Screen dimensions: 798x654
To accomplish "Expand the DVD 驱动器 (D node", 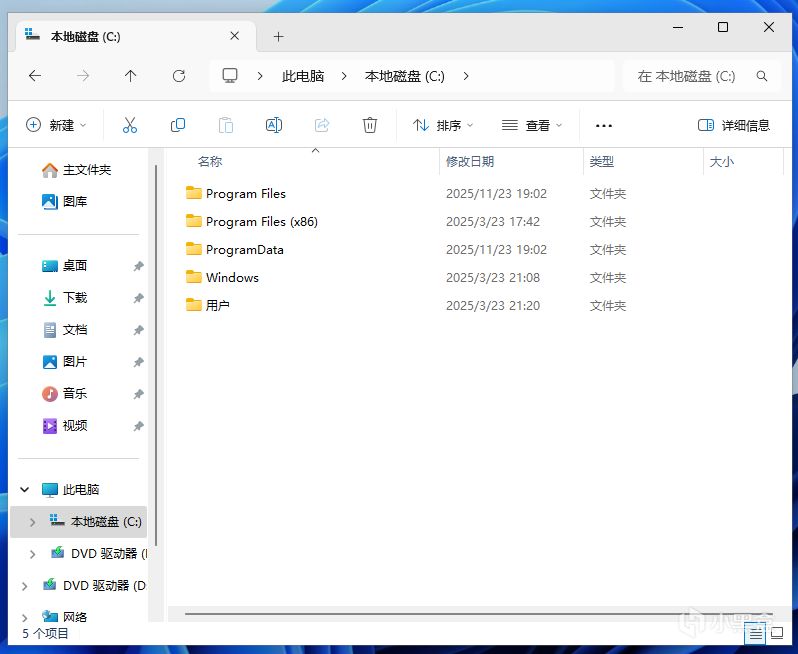I will 24,586.
